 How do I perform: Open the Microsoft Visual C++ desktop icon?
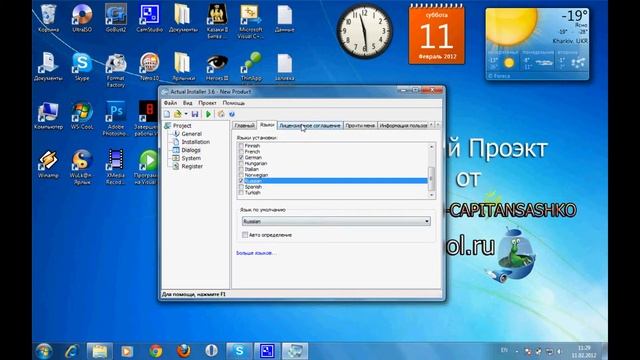(x=251, y=22)
